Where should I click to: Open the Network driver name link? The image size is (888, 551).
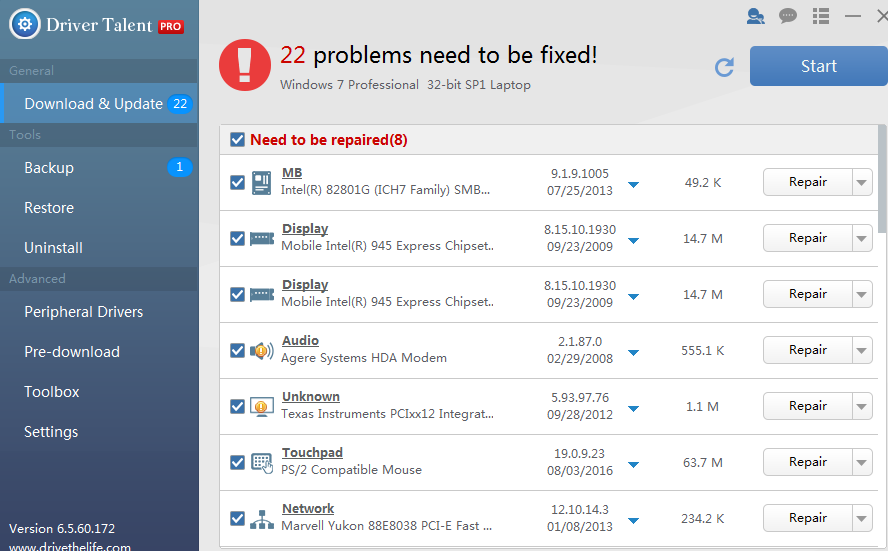308,509
